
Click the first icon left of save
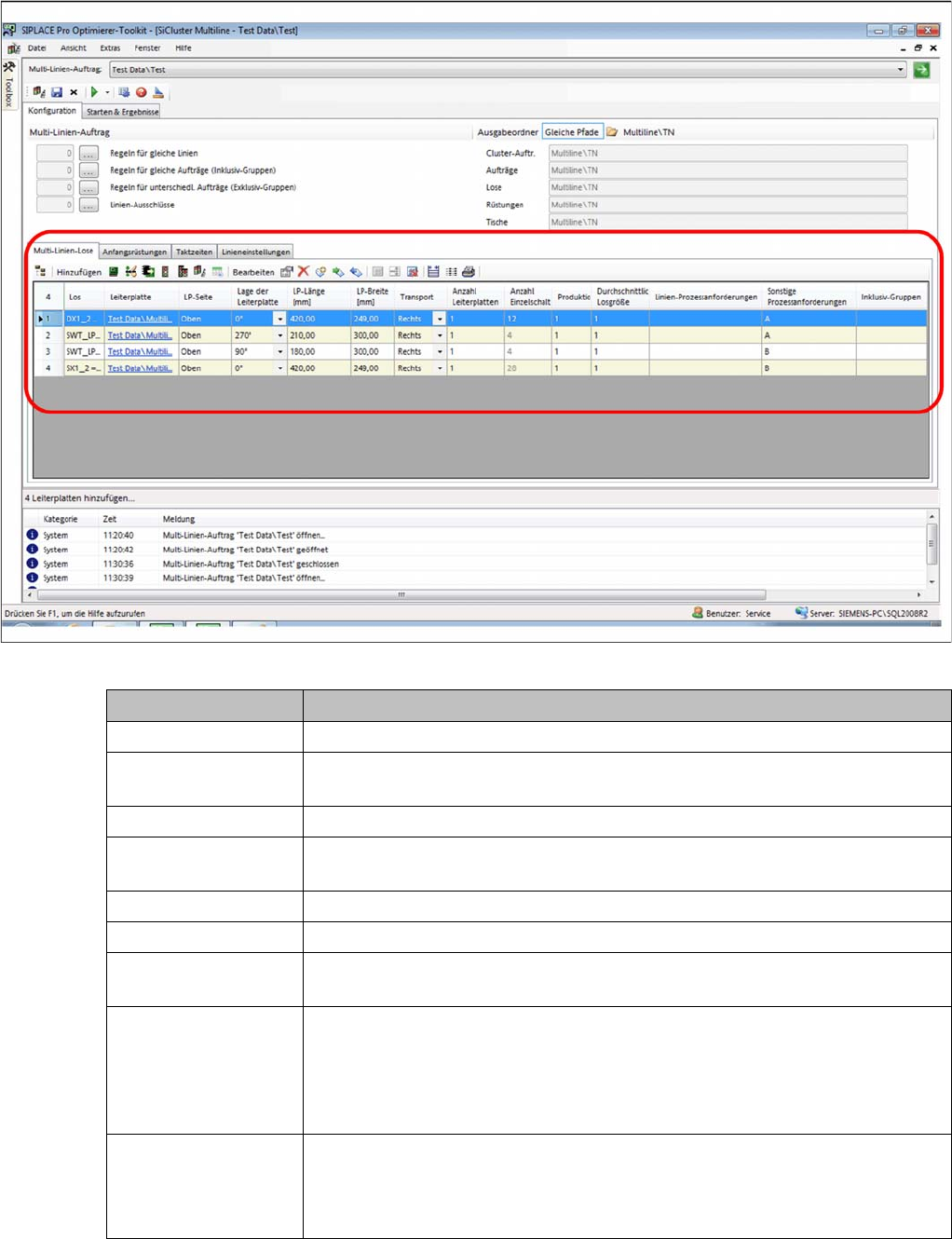39,92
